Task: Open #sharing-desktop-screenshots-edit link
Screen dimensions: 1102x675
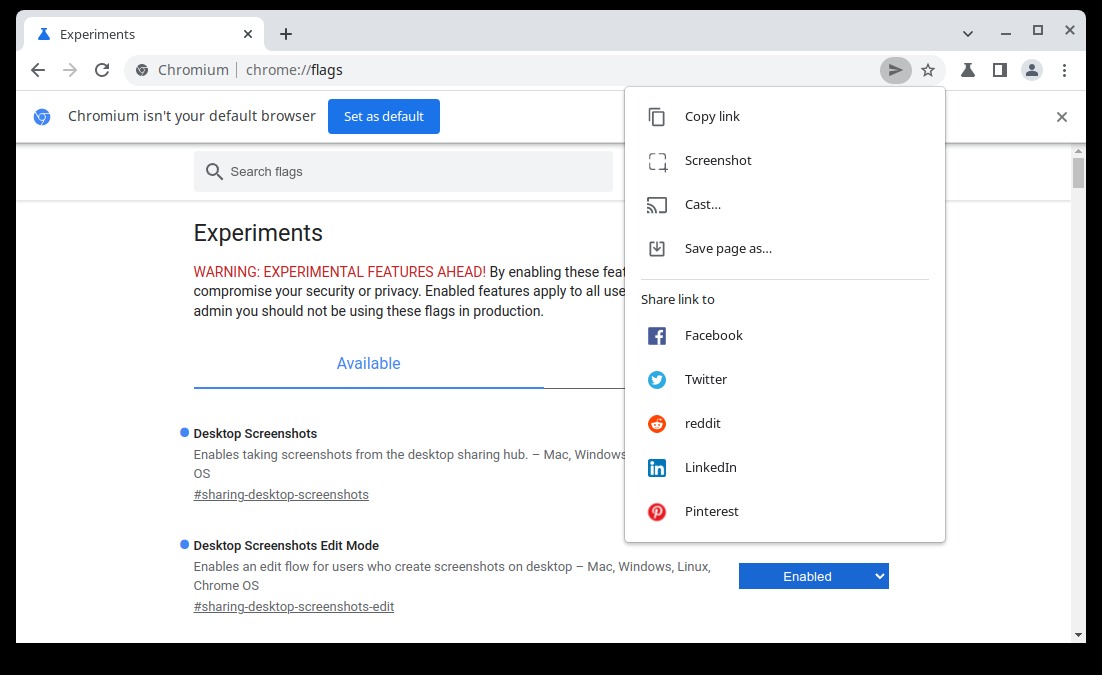Action: 293,607
